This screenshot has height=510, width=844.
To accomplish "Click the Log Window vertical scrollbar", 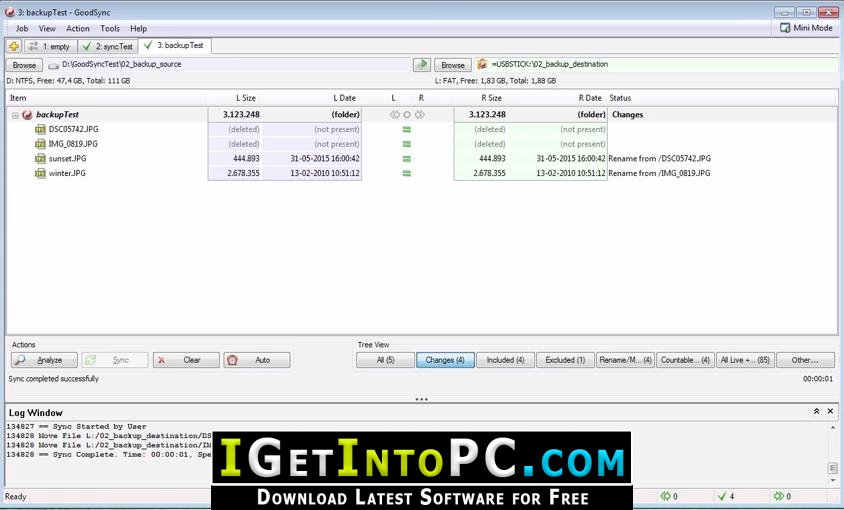I will pos(833,455).
